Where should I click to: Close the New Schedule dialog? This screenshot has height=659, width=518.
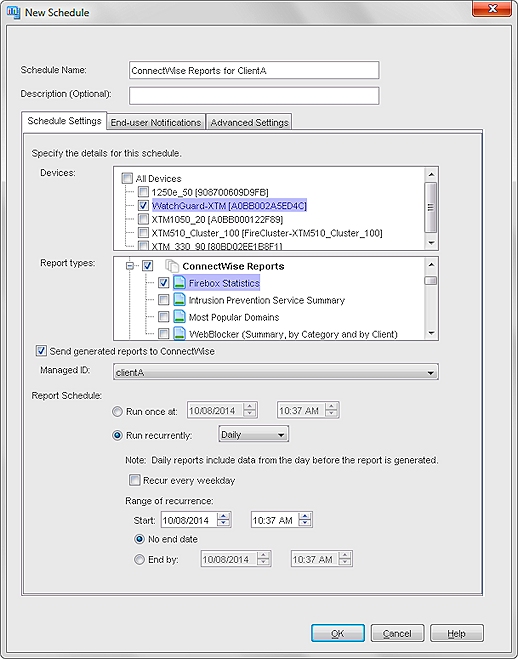(492, 8)
